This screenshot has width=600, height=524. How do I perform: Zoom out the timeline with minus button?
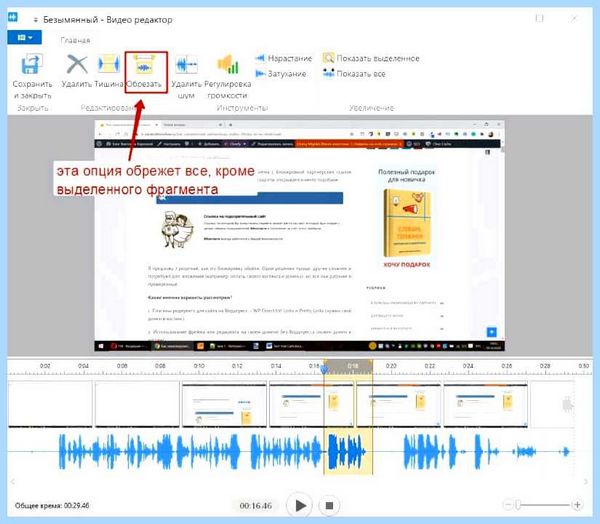click(x=507, y=505)
